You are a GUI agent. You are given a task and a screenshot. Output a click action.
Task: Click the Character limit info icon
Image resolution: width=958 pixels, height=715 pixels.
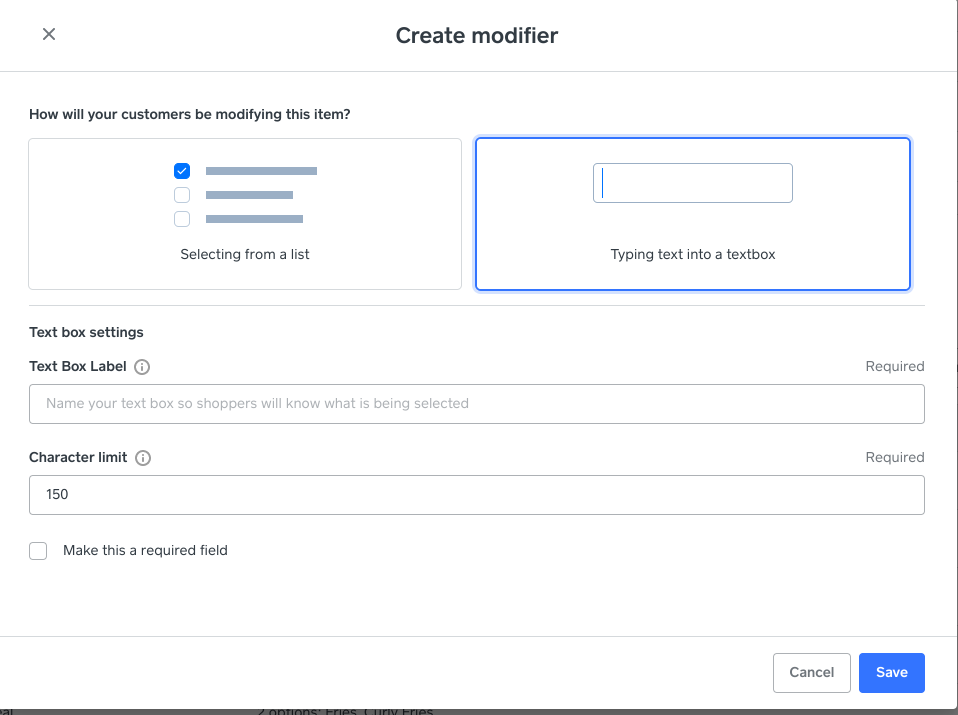[143, 458]
